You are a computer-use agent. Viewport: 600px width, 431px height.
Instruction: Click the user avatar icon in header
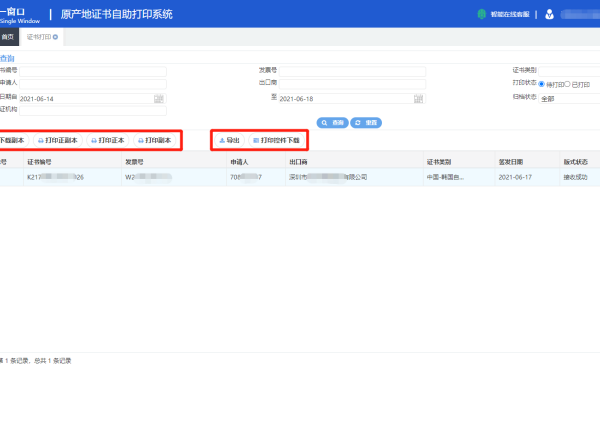pyautogui.click(x=549, y=14)
